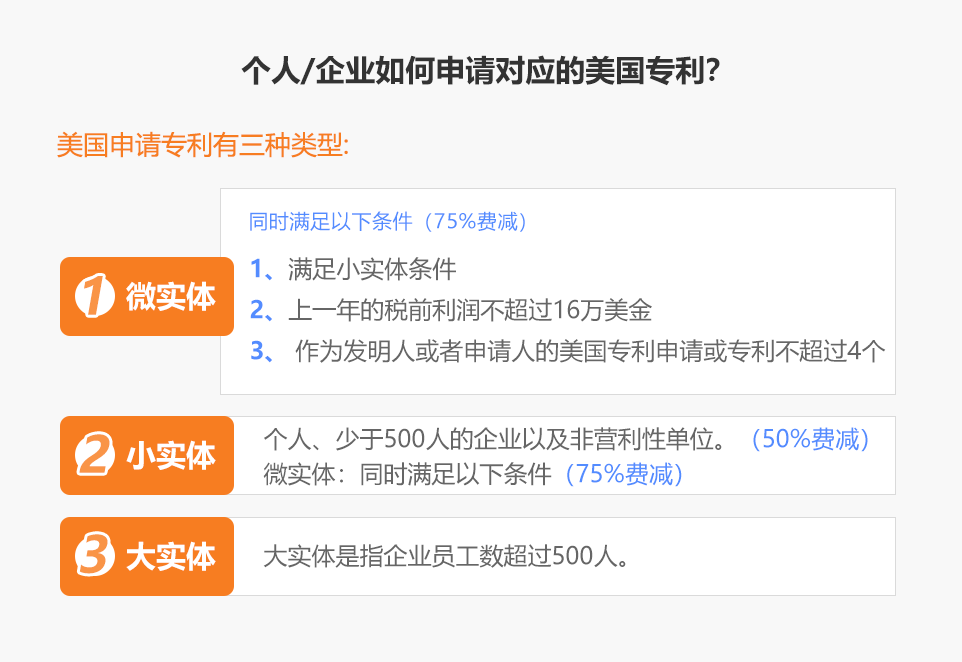
Task: Click the text 大实体是指企业员工数超过500人
Action: tap(447, 557)
